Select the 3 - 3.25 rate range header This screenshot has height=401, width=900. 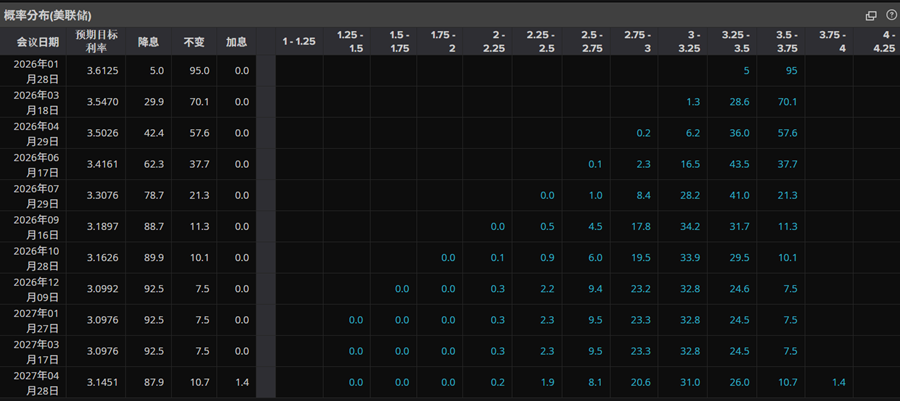point(689,42)
